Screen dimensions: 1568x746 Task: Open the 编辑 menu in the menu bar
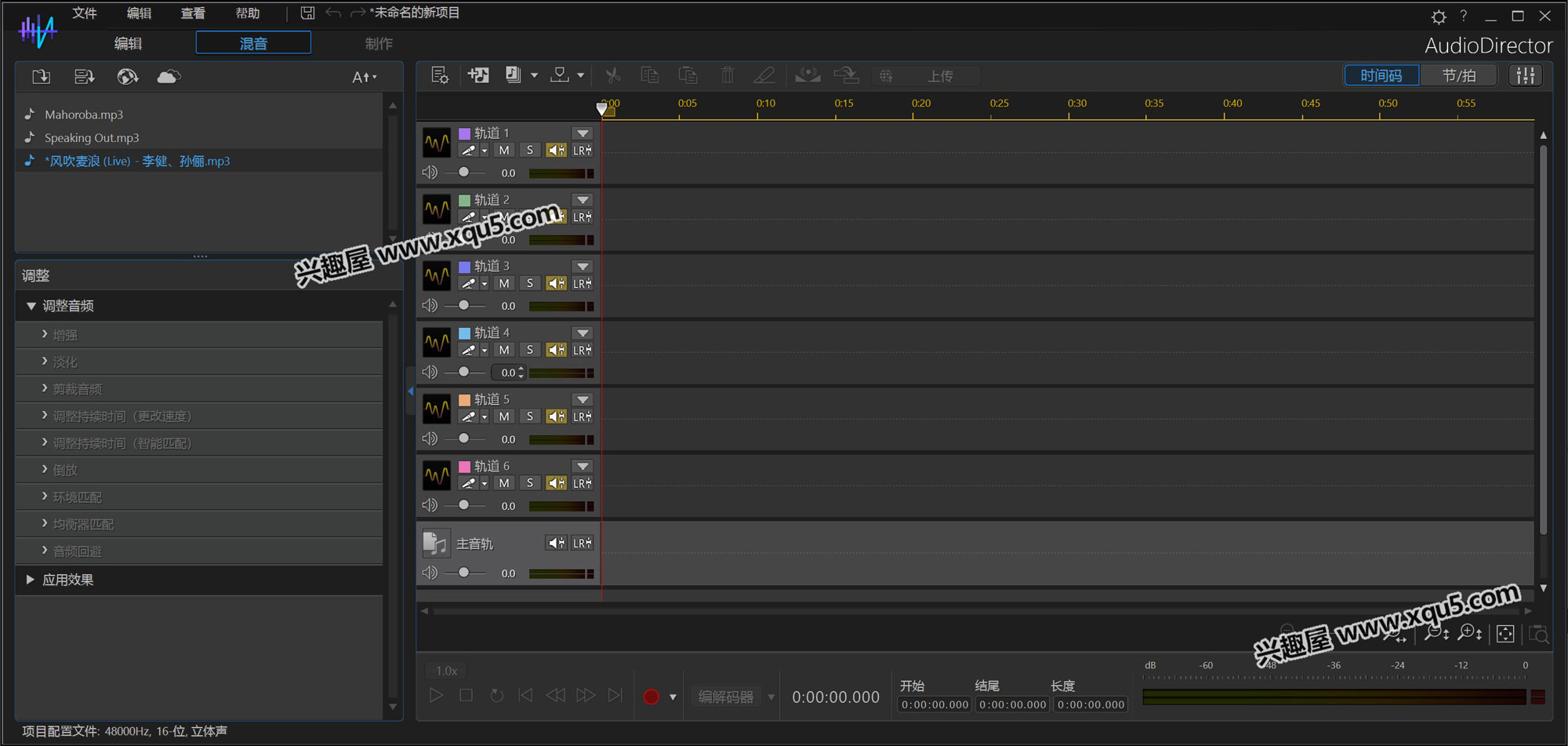pos(139,13)
